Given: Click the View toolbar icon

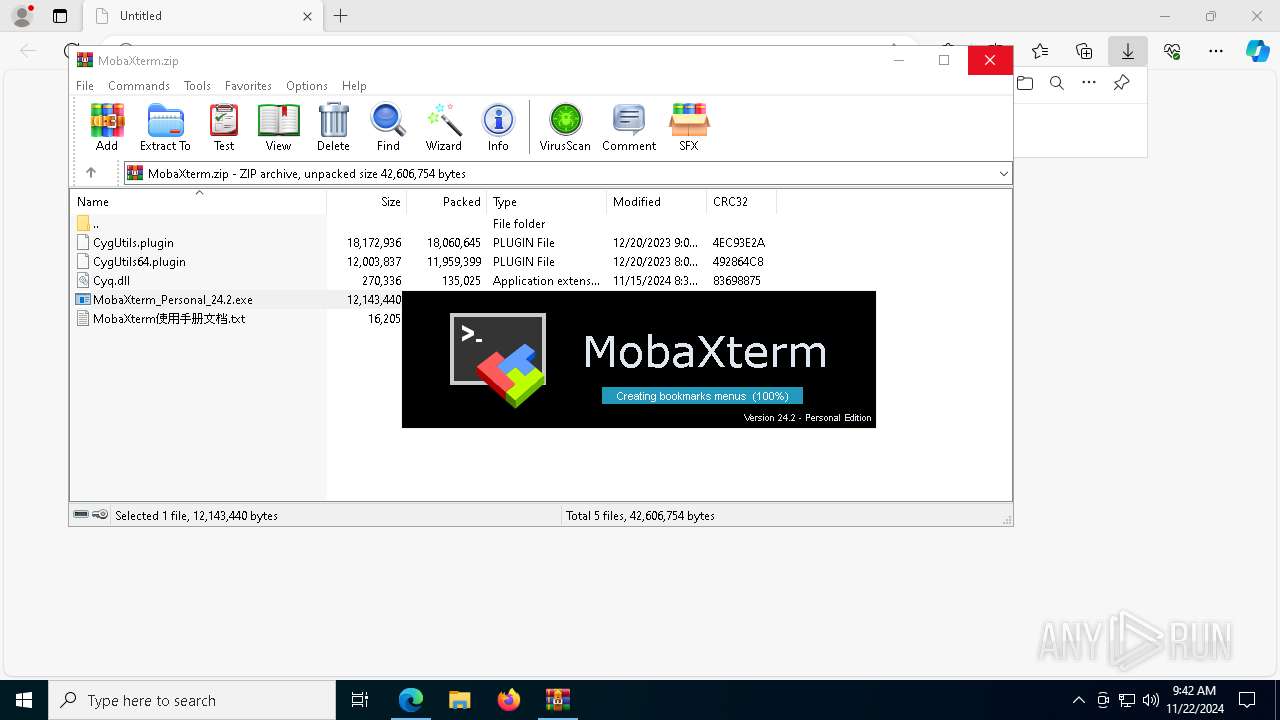Looking at the screenshot, I should (278, 127).
